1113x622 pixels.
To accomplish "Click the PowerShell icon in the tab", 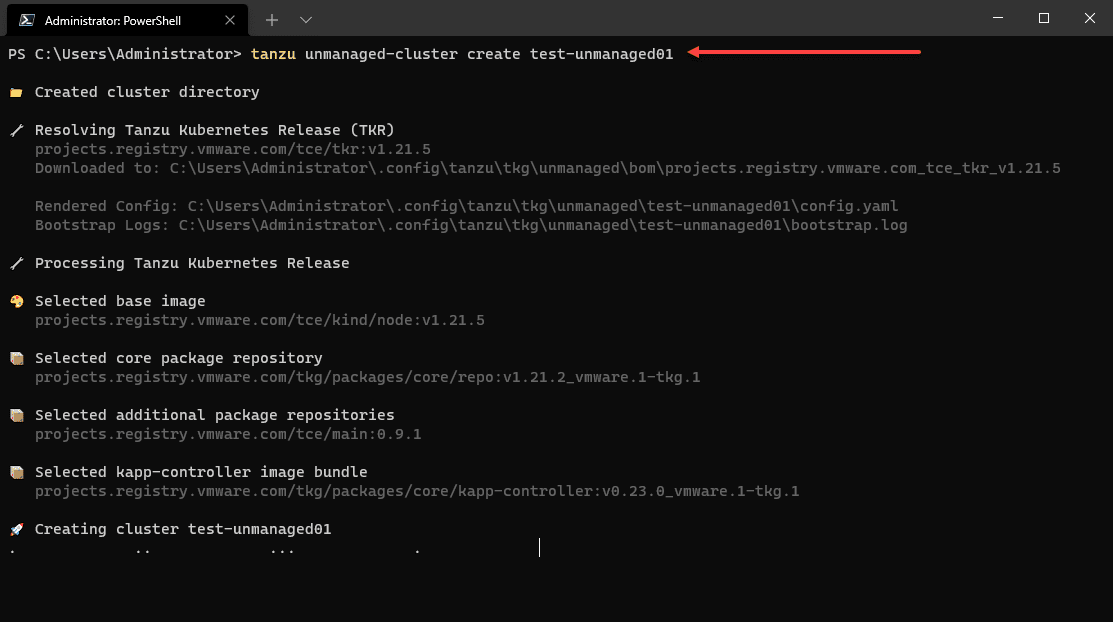I will [x=28, y=19].
